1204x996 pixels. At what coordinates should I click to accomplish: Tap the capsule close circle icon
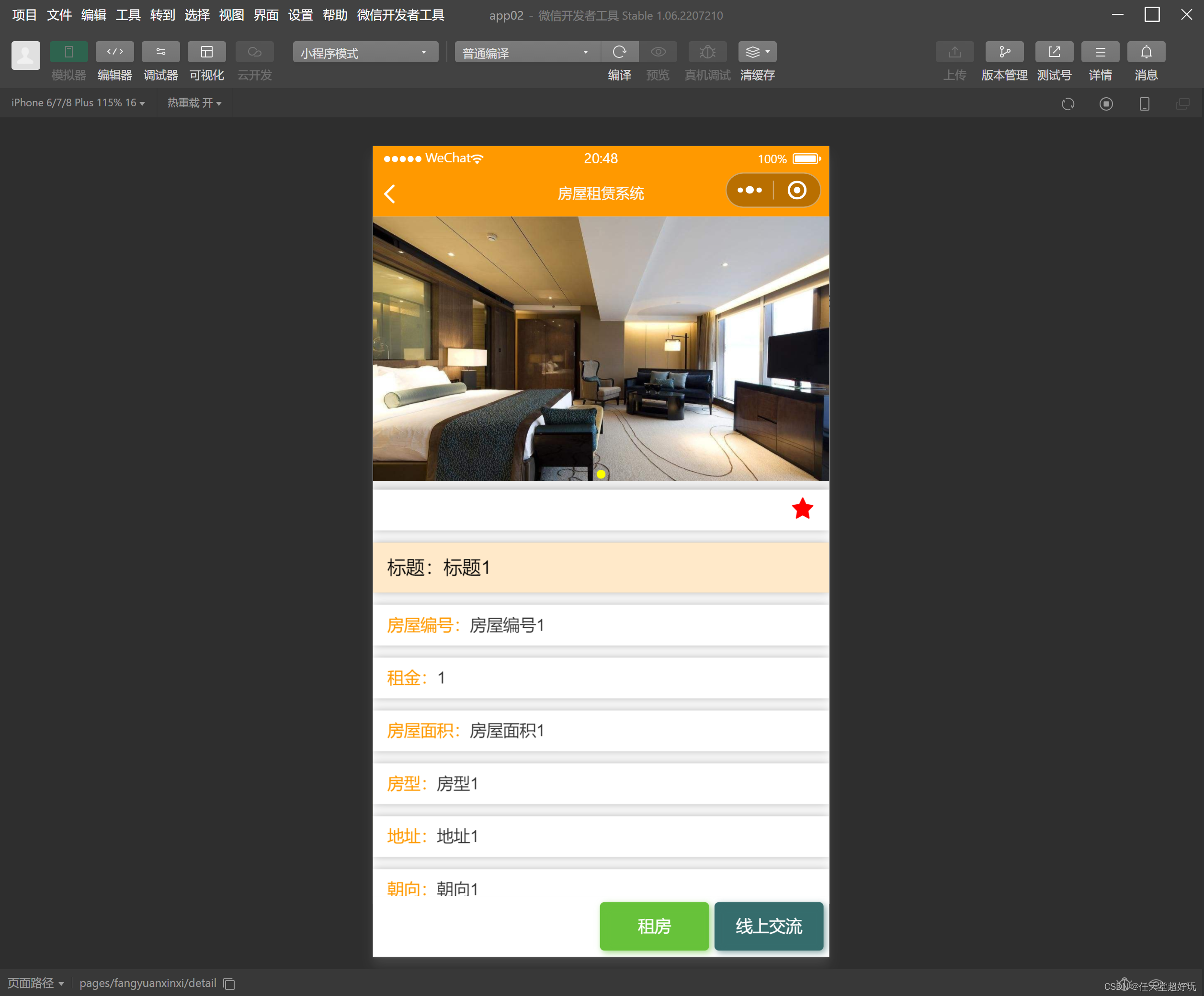[796, 190]
